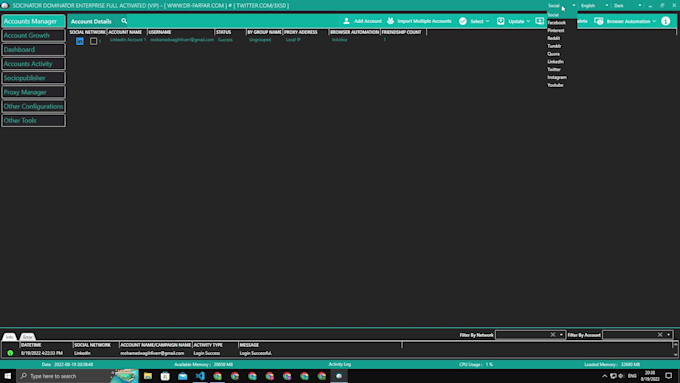
Task: Open the Accounts Activity section
Action: click(33, 64)
